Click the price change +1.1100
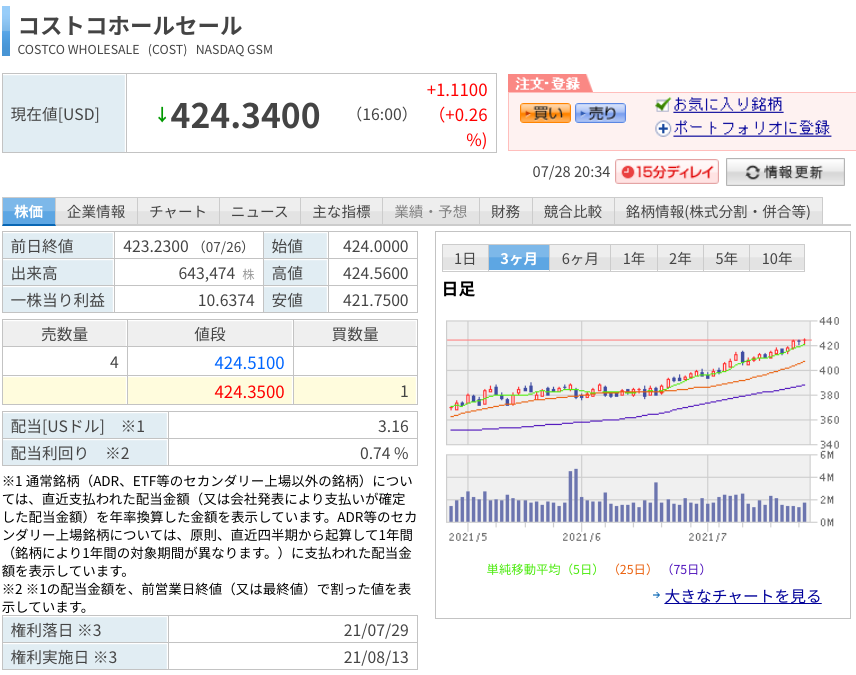 coord(456,90)
